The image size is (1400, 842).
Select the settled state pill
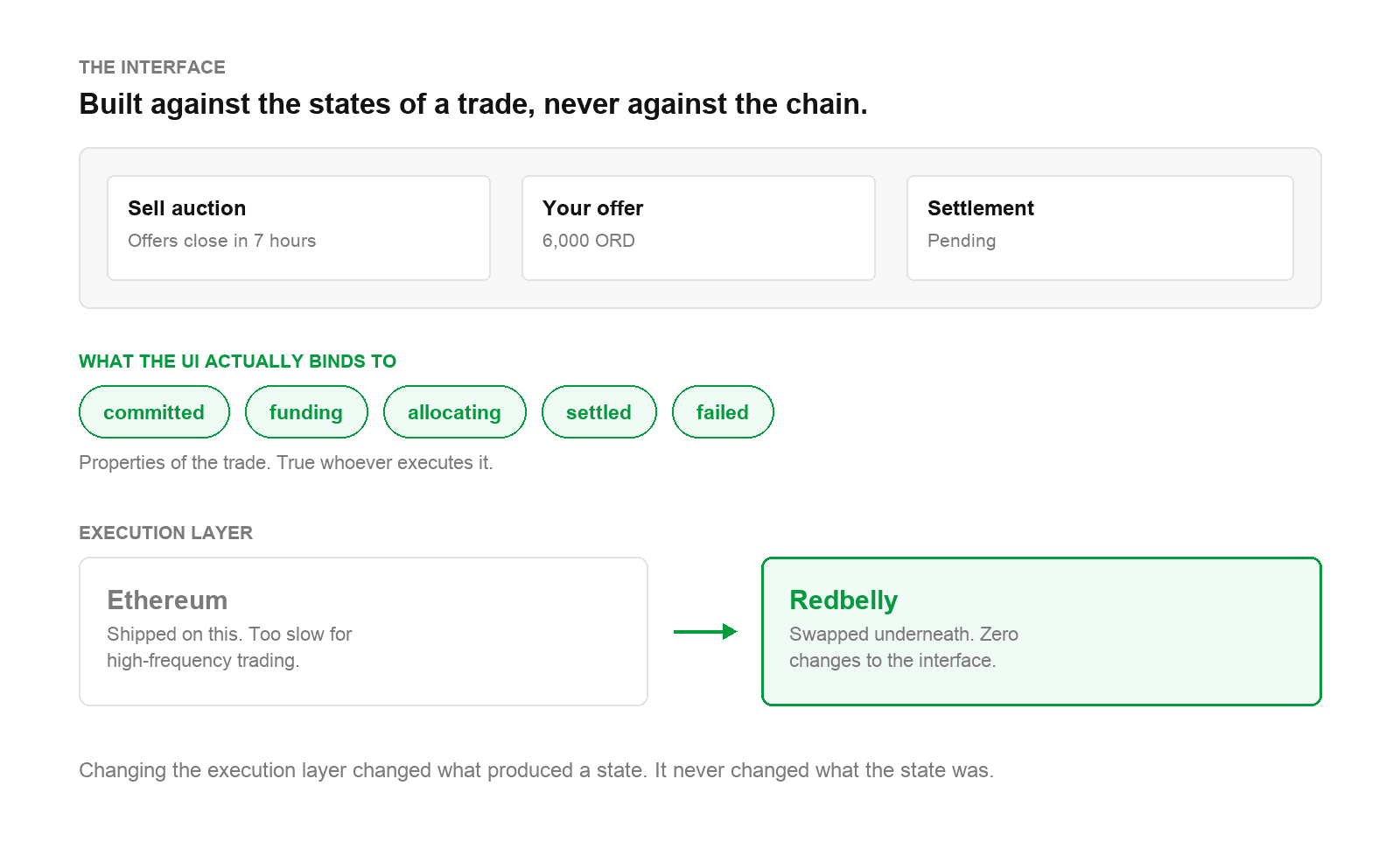click(598, 412)
